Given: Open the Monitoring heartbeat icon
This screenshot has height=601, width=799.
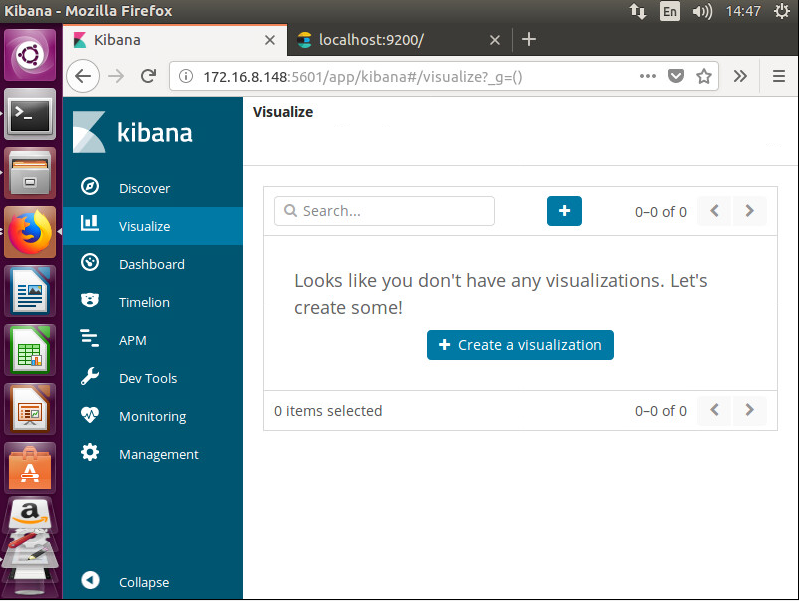Looking at the screenshot, I should pos(90,414).
